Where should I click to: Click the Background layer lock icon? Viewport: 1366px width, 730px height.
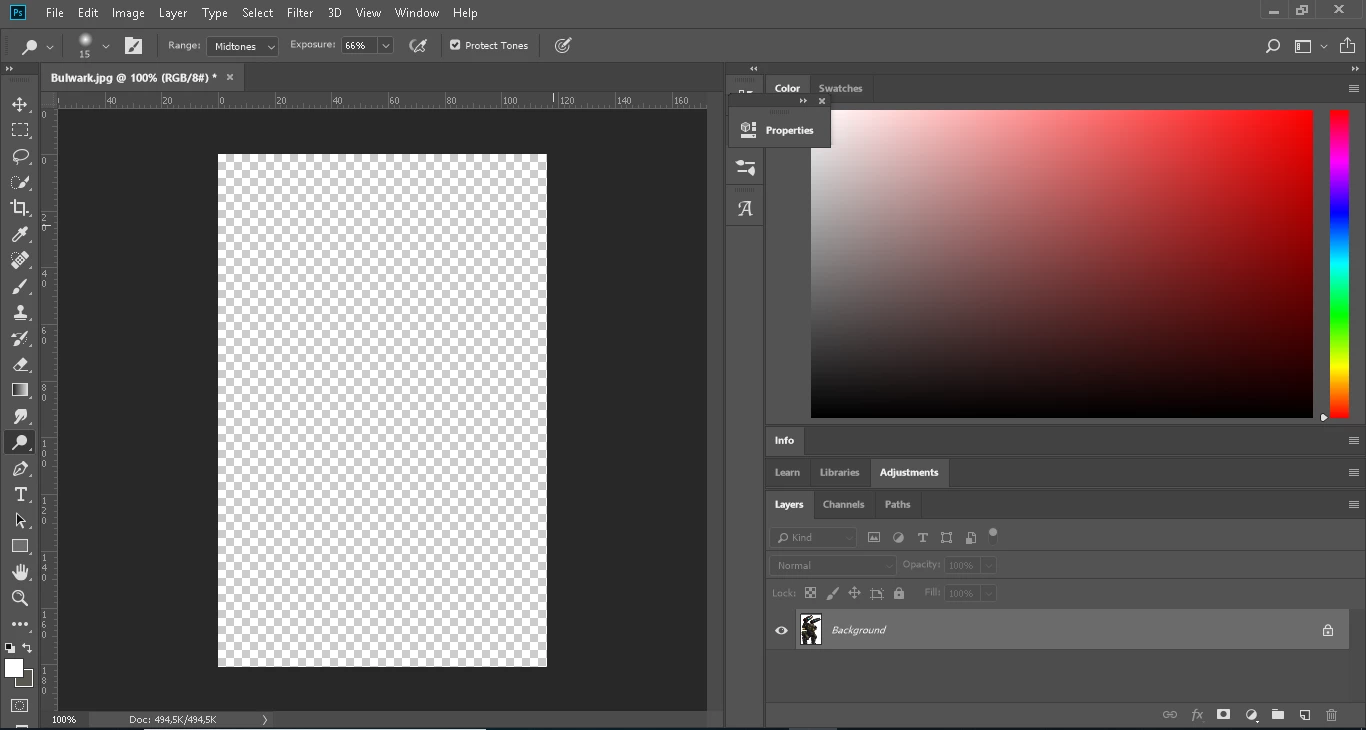point(1328,631)
